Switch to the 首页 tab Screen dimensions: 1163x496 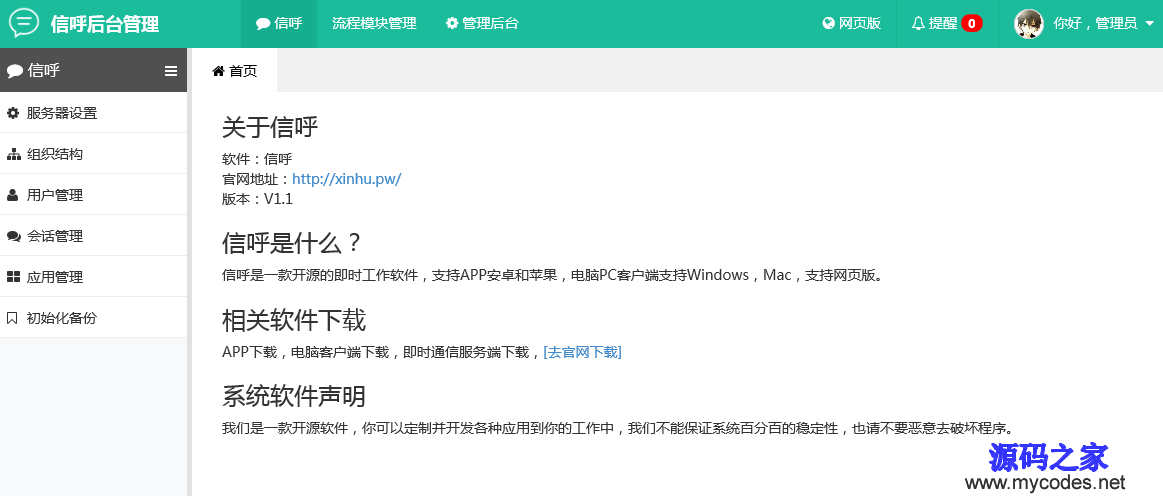click(x=234, y=71)
